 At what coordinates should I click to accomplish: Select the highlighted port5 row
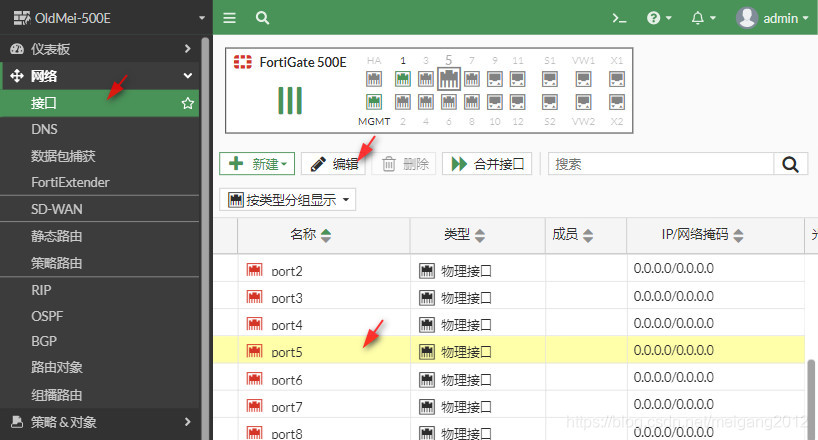coord(509,350)
